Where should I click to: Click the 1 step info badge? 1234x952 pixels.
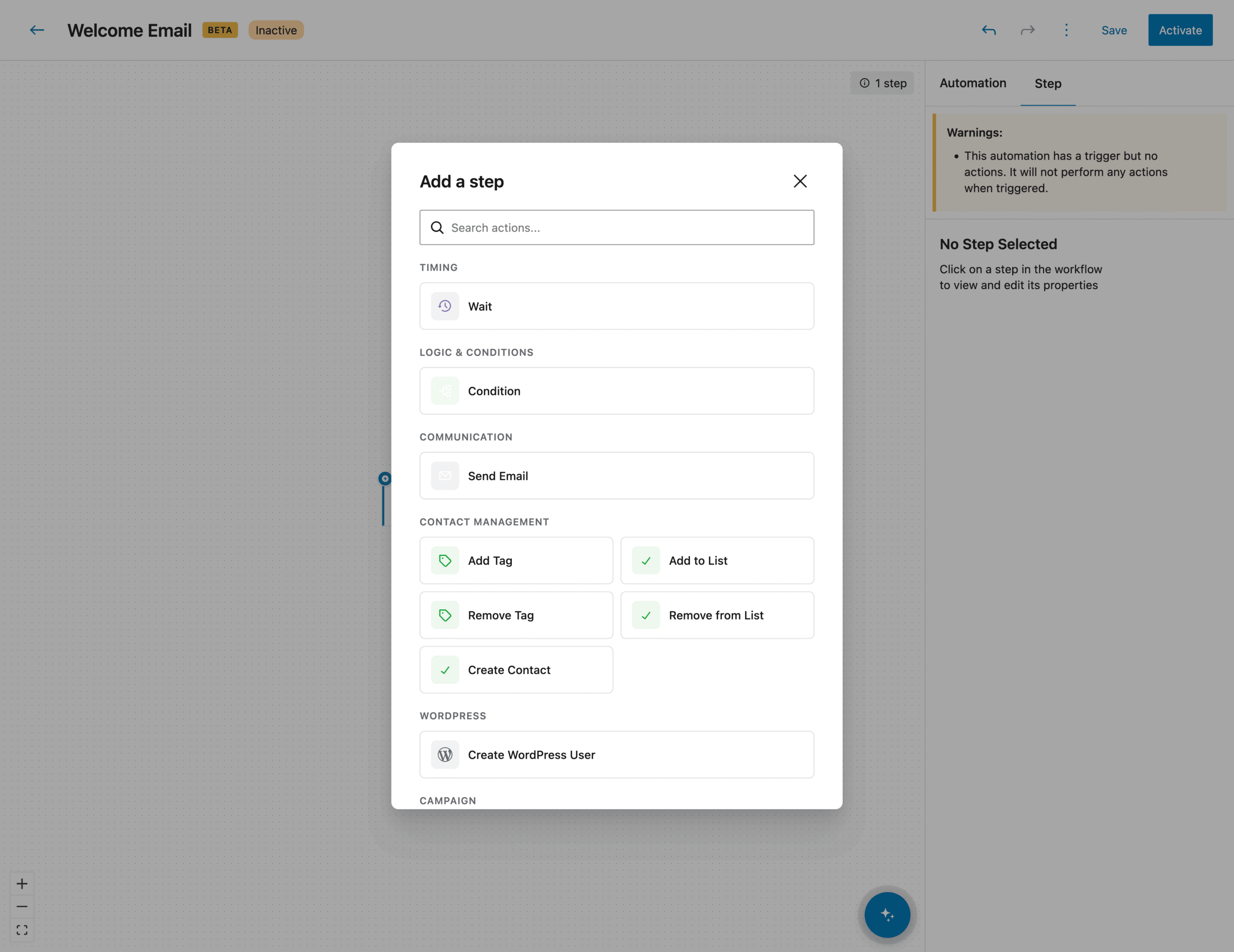[883, 83]
